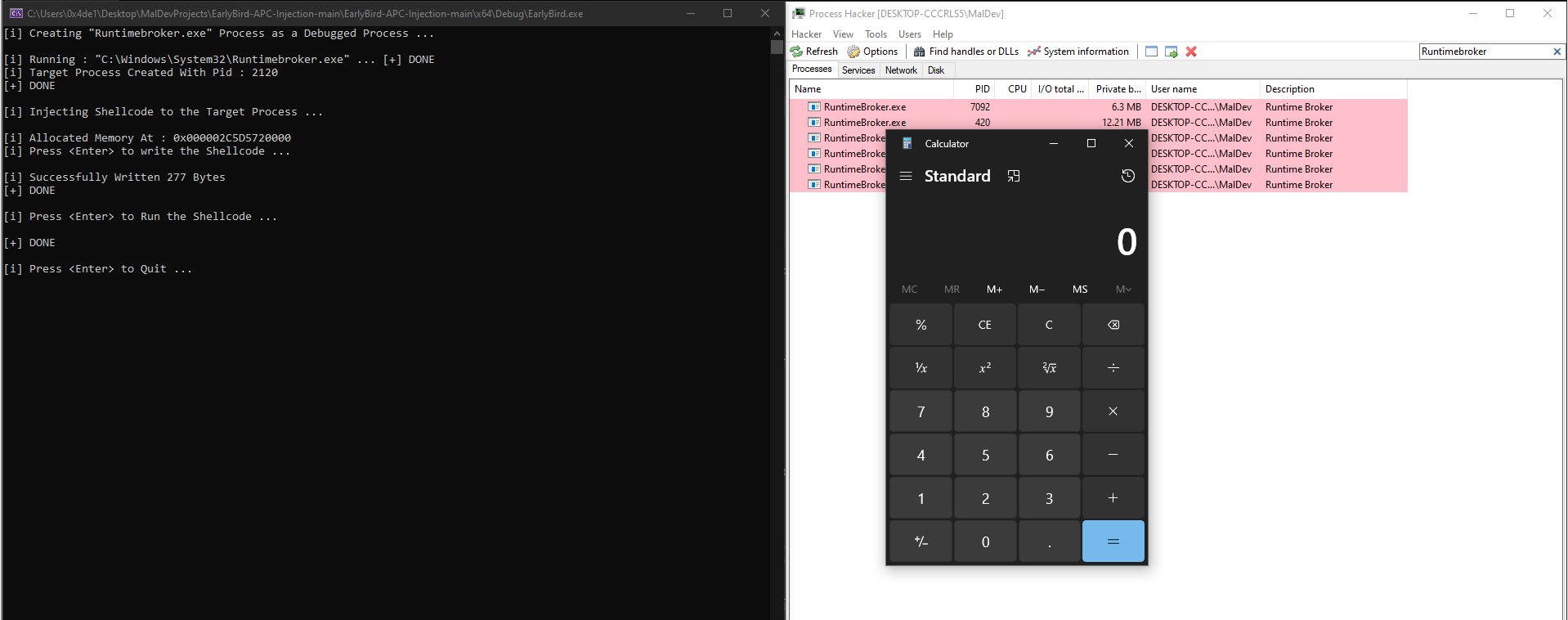Viewport: 1568px width, 620px height.
Task: Click the square root key in Calculator
Action: (1050, 368)
